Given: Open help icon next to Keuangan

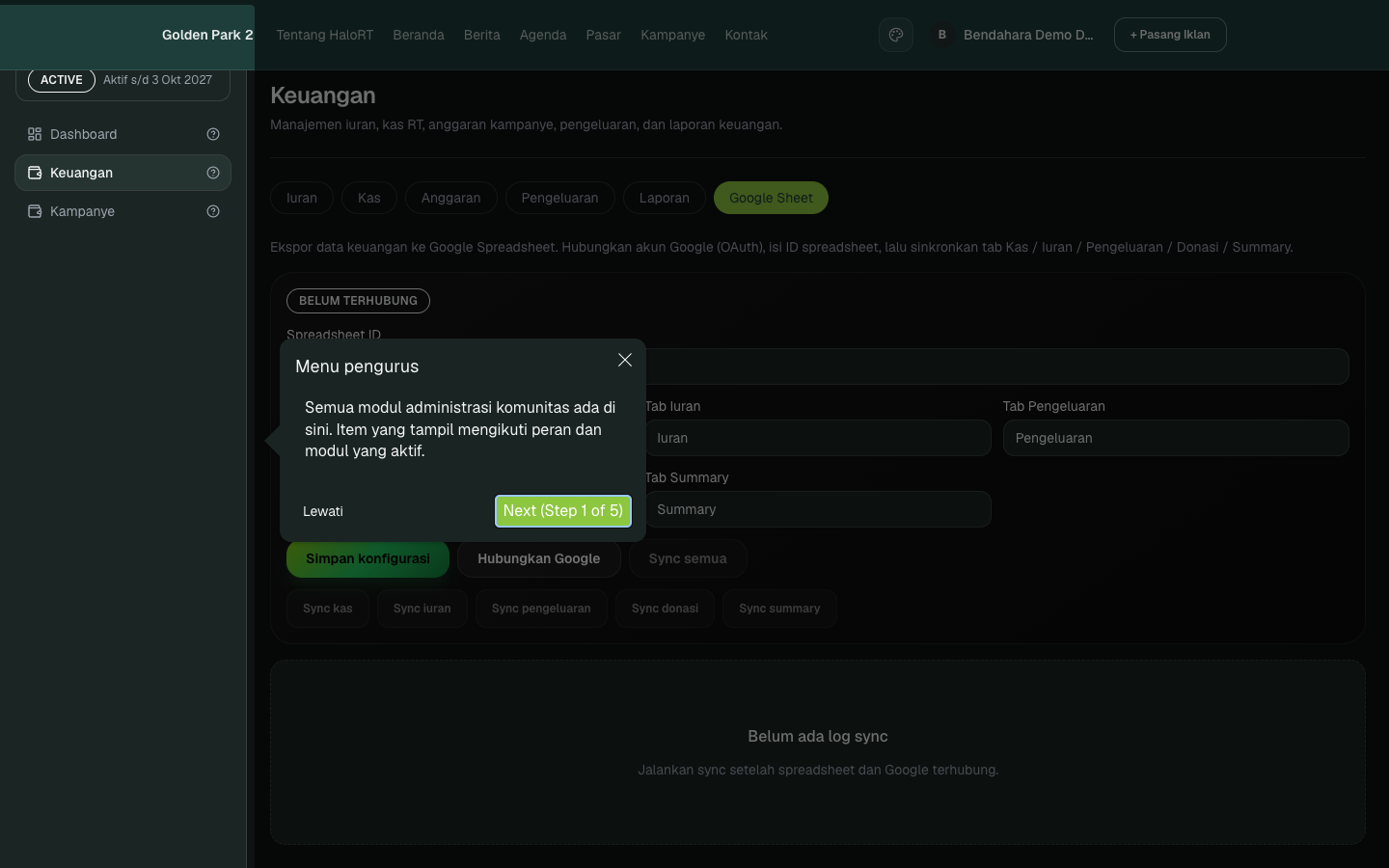Looking at the screenshot, I should (213, 173).
